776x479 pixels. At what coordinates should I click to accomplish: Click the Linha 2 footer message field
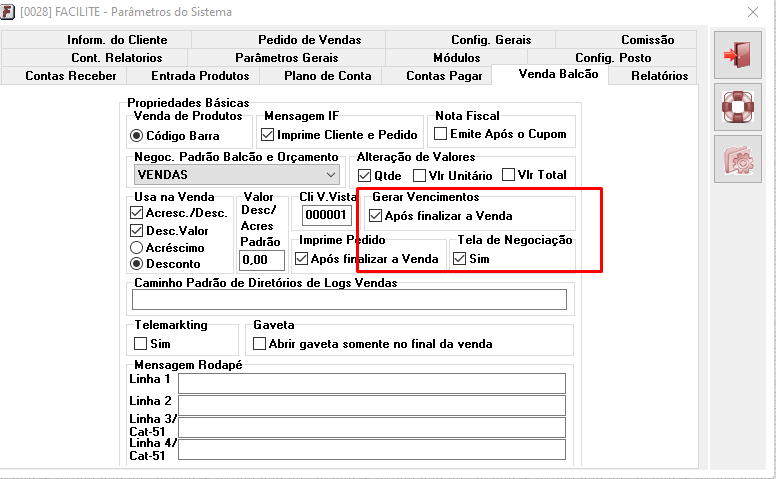click(x=372, y=405)
